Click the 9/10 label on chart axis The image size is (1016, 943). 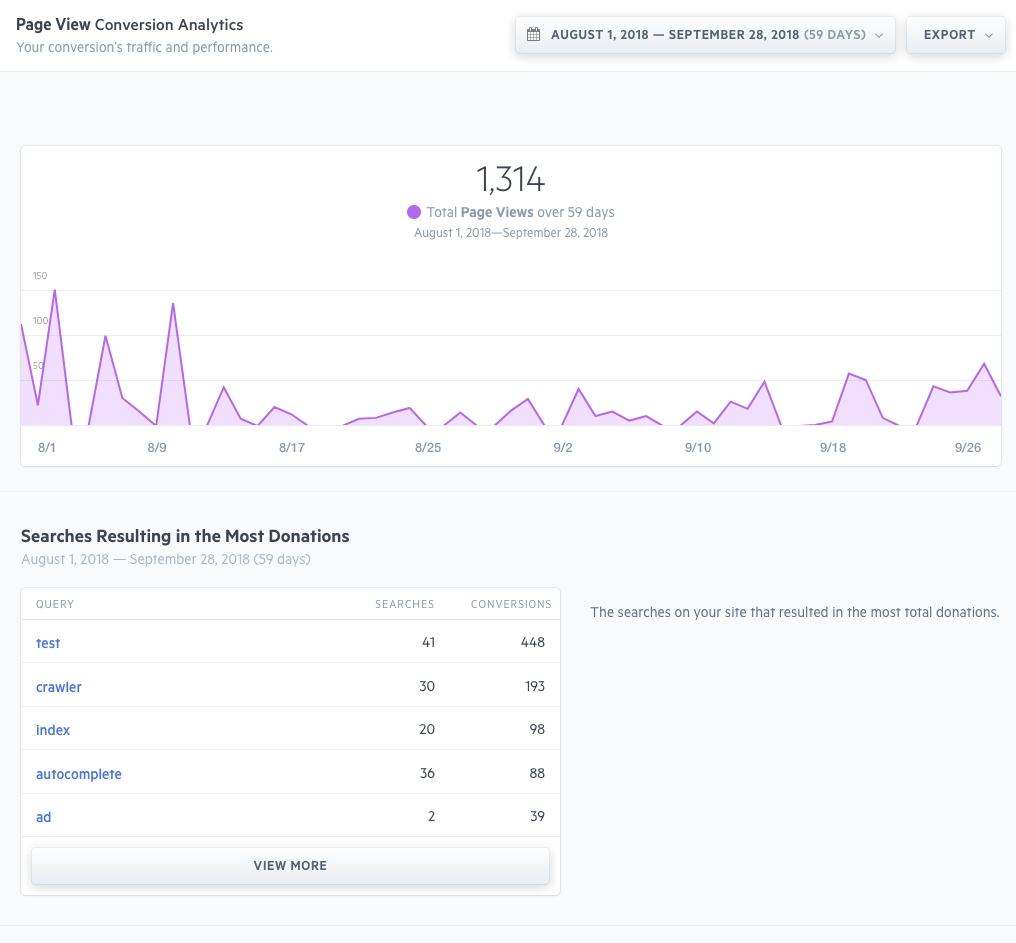click(698, 447)
